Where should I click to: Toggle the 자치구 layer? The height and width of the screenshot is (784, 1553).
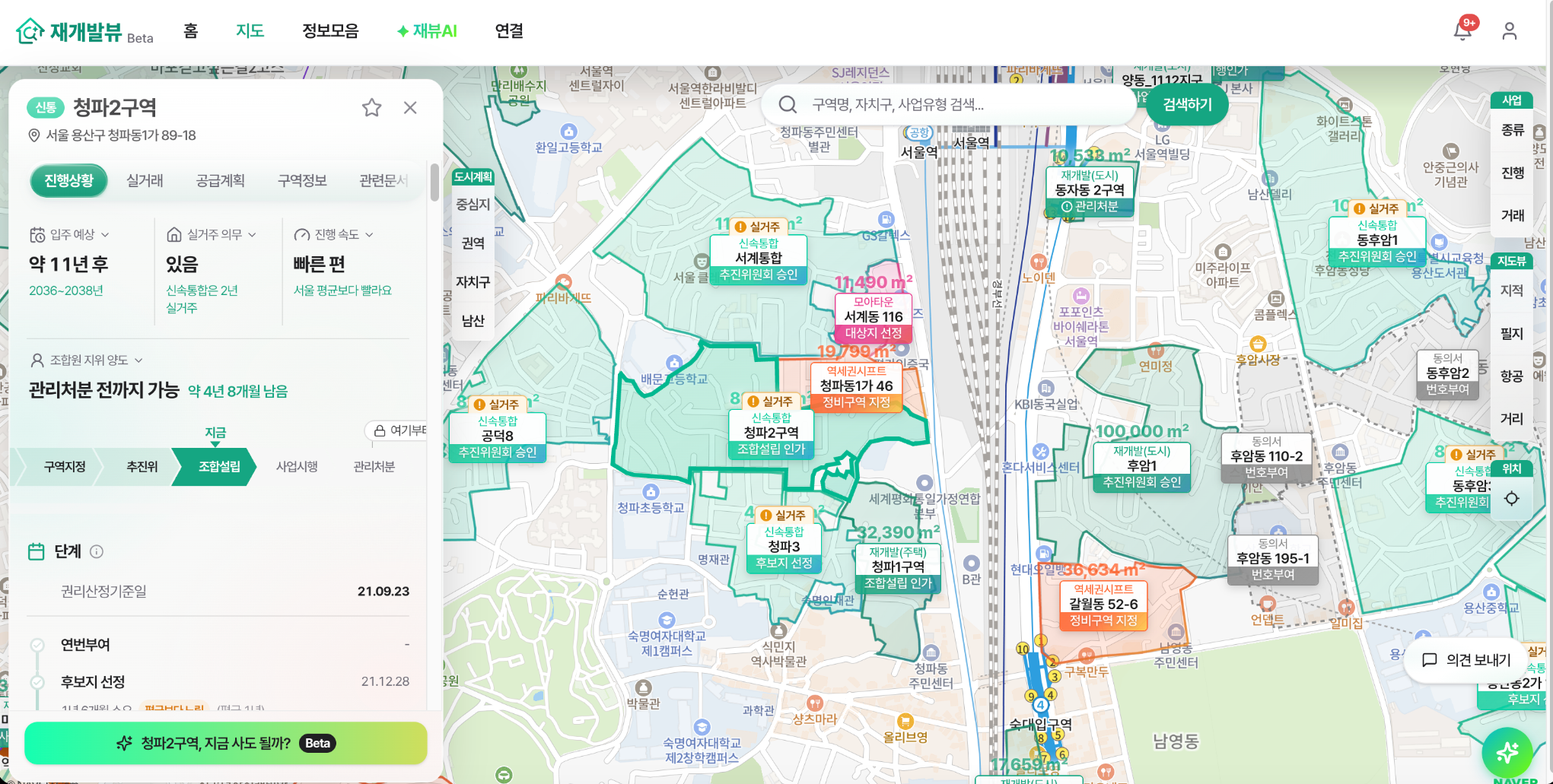[x=473, y=282]
